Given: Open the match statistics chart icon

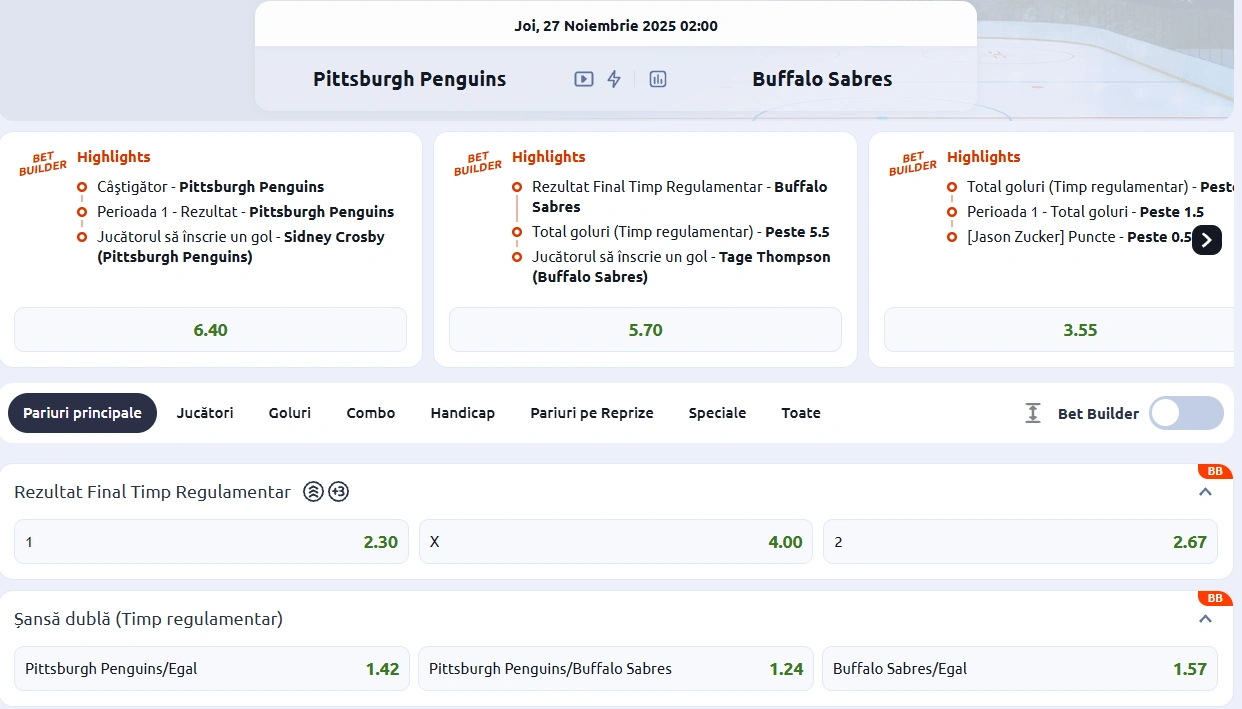Looking at the screenshot, I should pyautogui.click(x=657, y=79).
